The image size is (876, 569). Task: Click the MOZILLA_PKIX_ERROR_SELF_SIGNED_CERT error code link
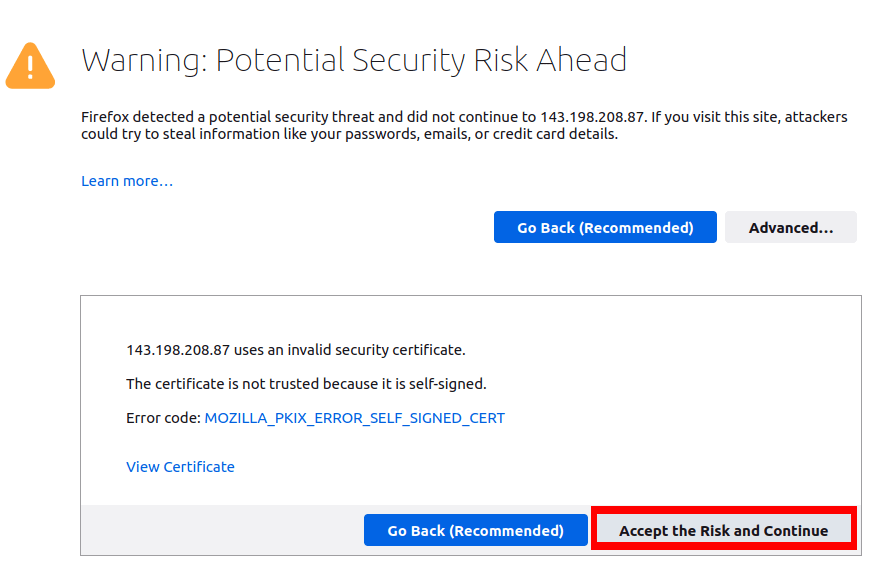click(354, 418)
